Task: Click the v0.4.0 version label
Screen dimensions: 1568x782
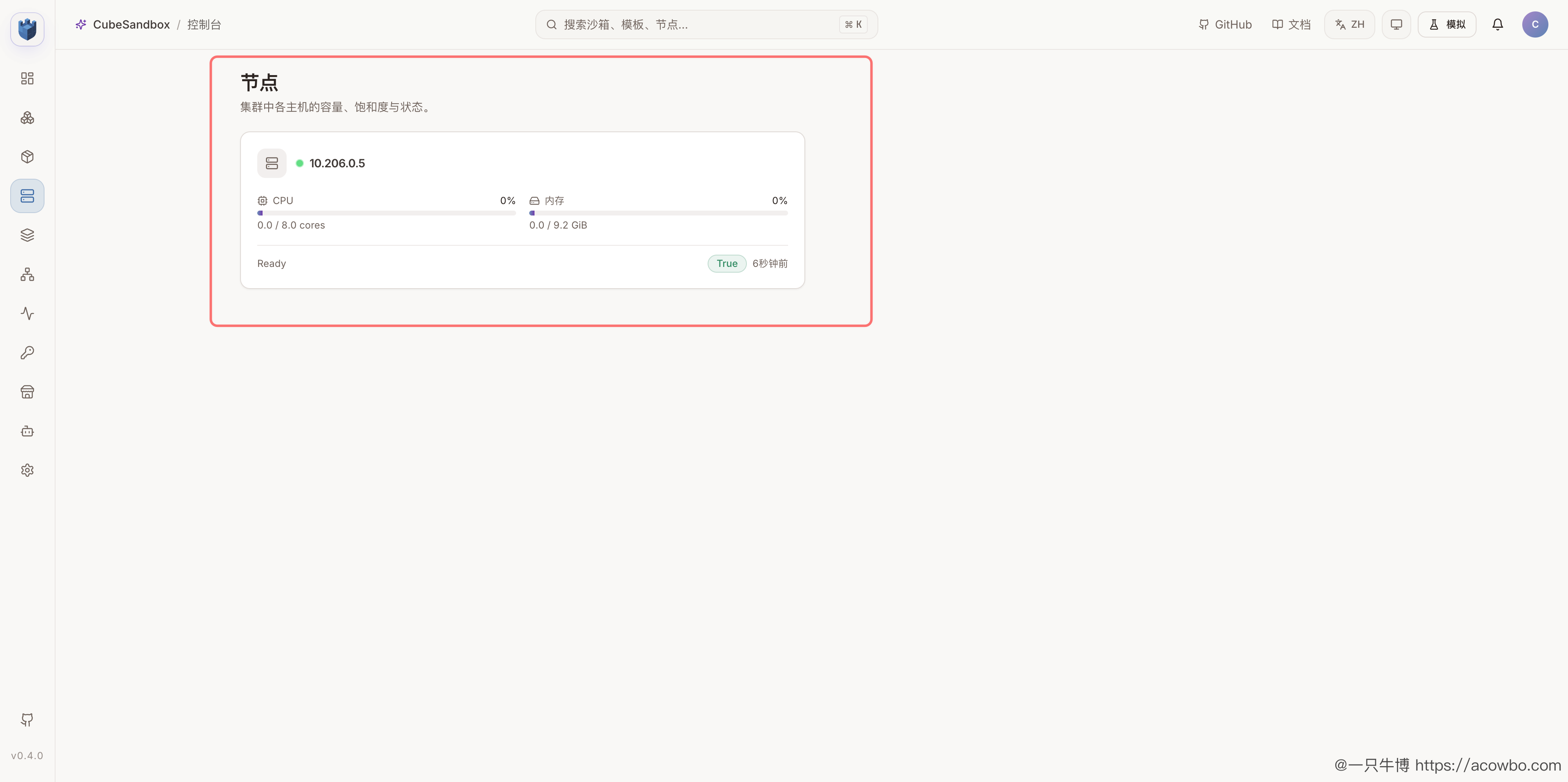Action: point(27,756)
